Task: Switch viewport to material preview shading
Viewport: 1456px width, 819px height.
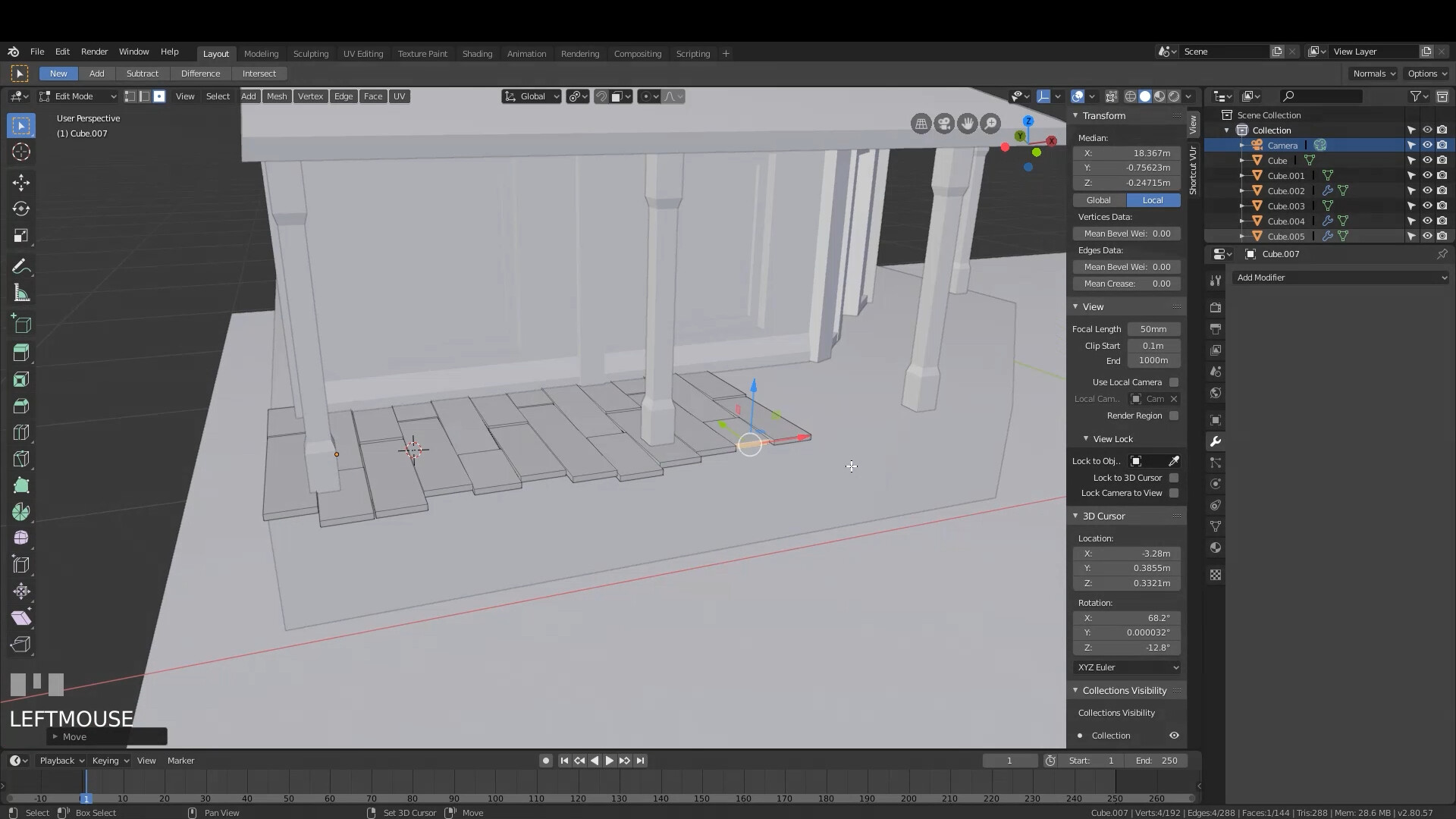Action: [x=1159, y=96]
